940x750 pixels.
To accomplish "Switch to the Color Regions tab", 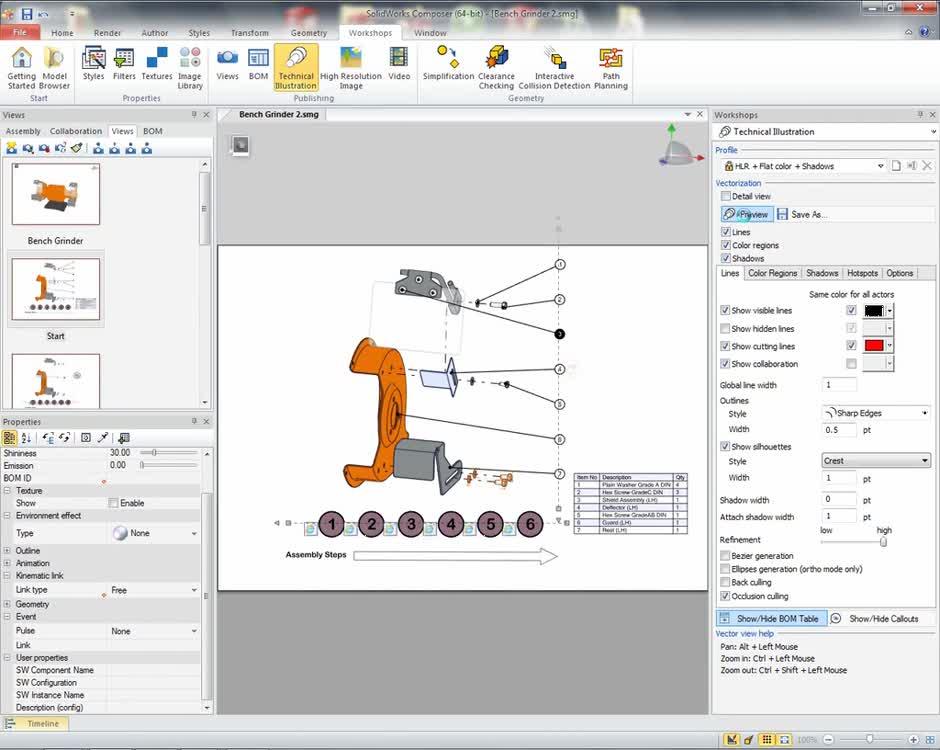I will 771,272.
